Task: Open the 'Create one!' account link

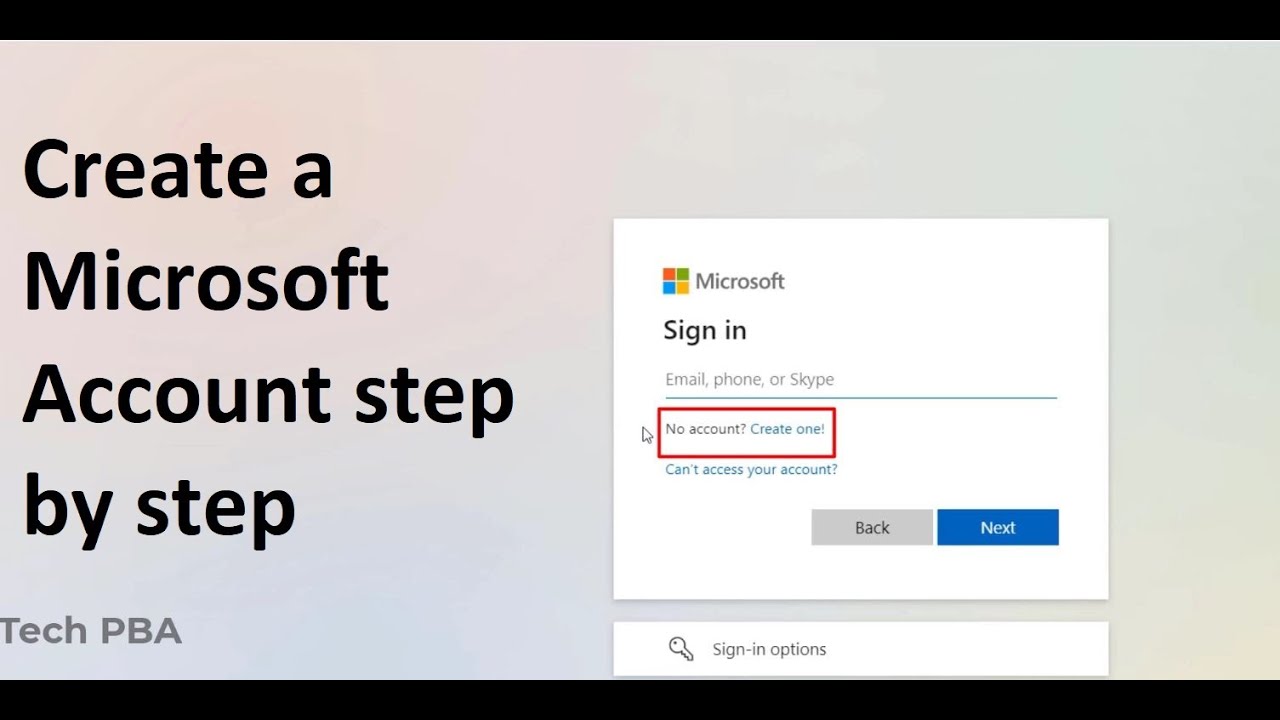Action: click(x=787, y=429)
